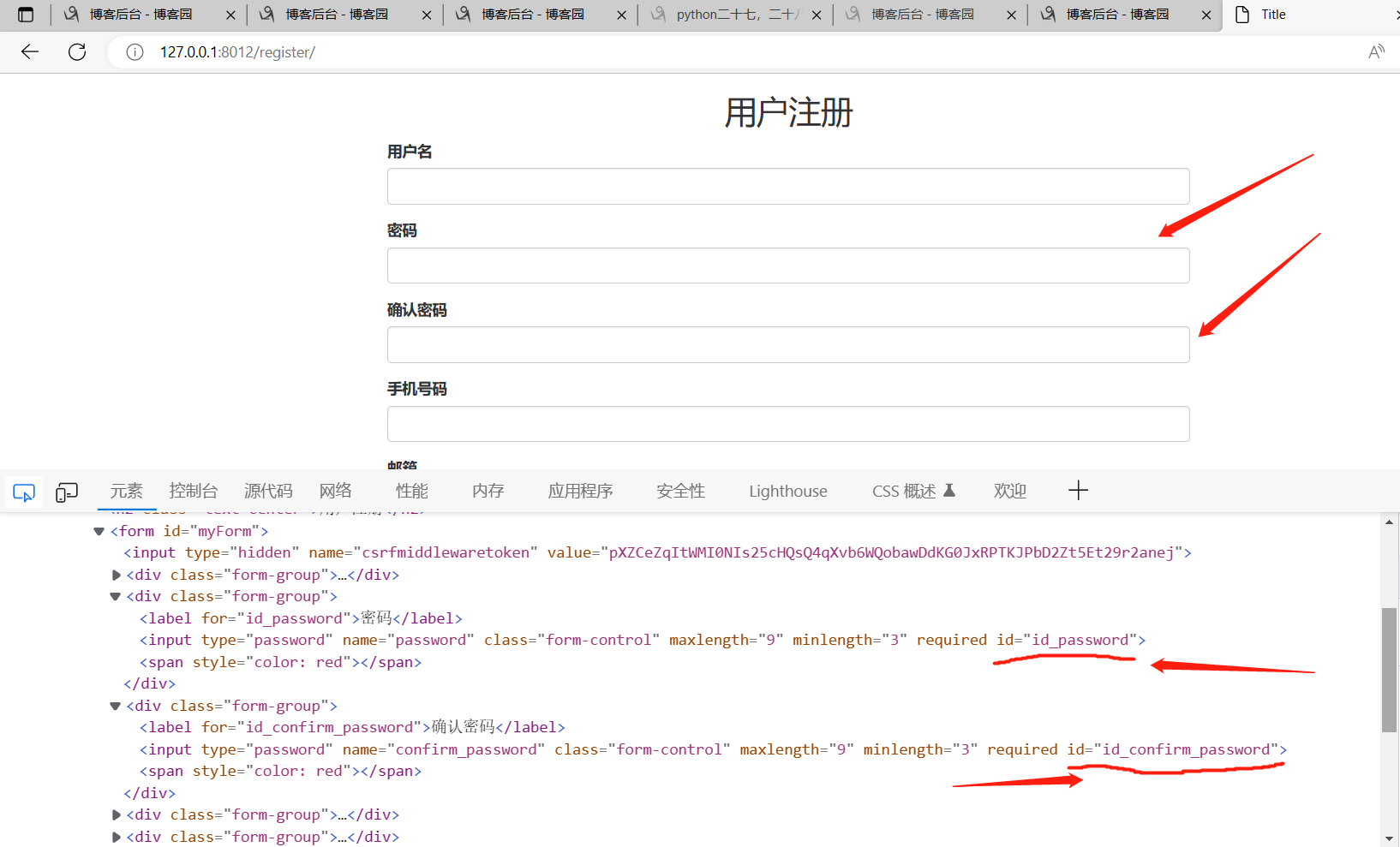The image size is (1400, 847).
Task: Focus the 手机号码 input field
Action: [788, 424]
